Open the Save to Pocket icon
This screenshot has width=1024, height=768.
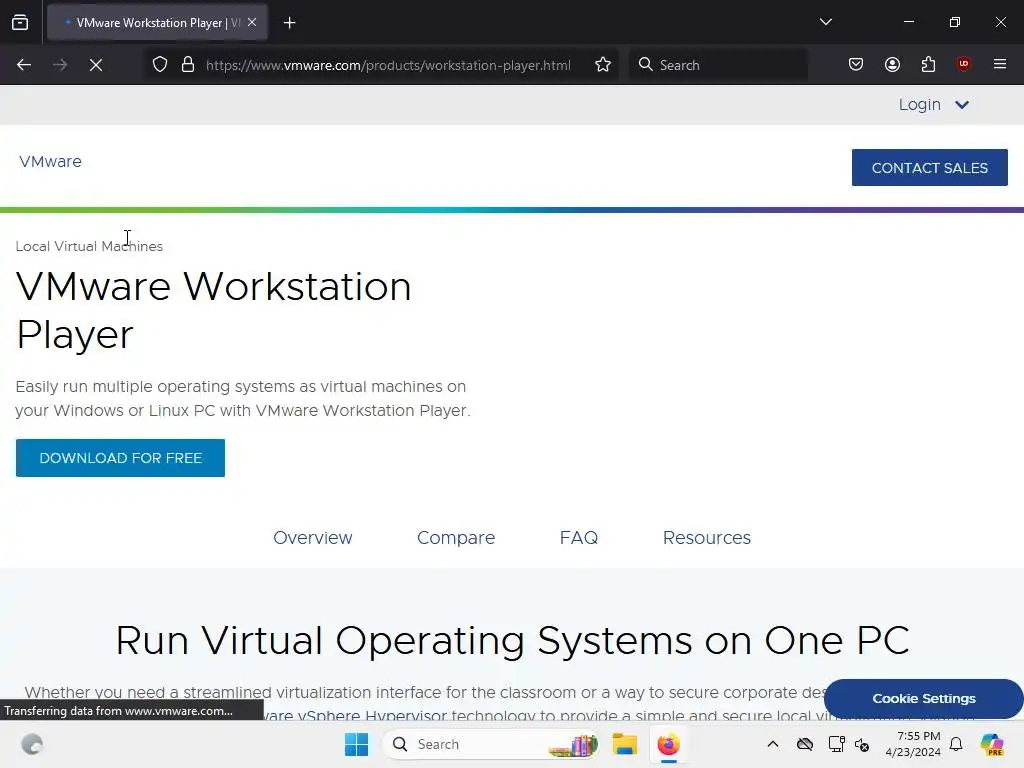856,64
